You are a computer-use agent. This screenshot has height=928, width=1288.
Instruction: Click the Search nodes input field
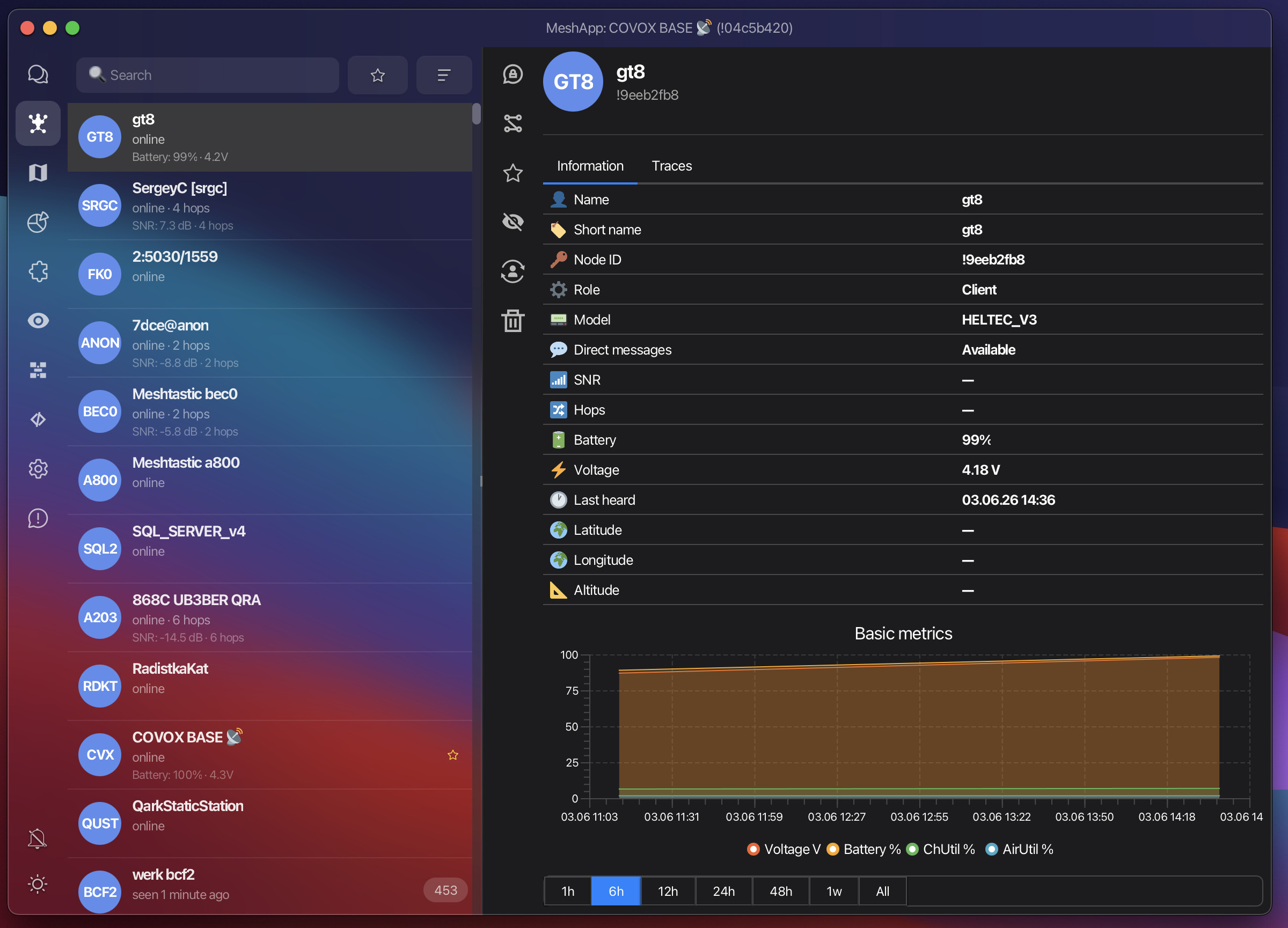(208, 75)
